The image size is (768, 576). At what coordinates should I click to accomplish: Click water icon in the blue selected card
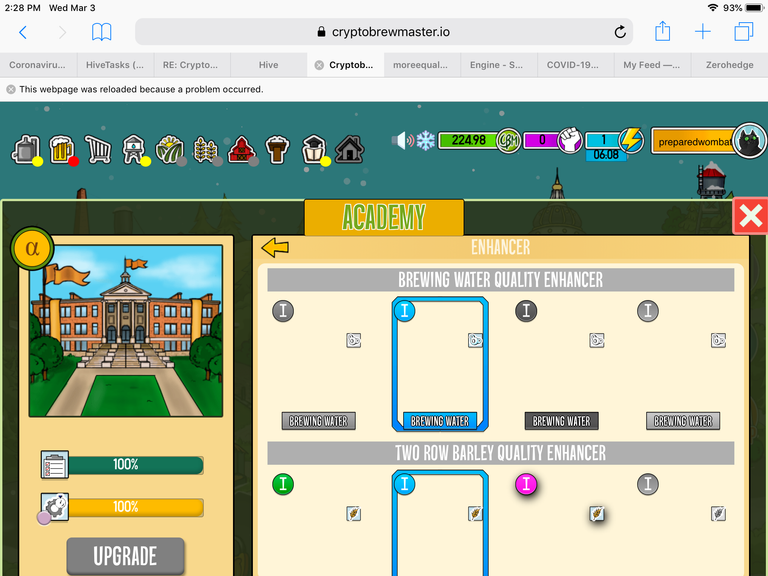click(475, 340)
